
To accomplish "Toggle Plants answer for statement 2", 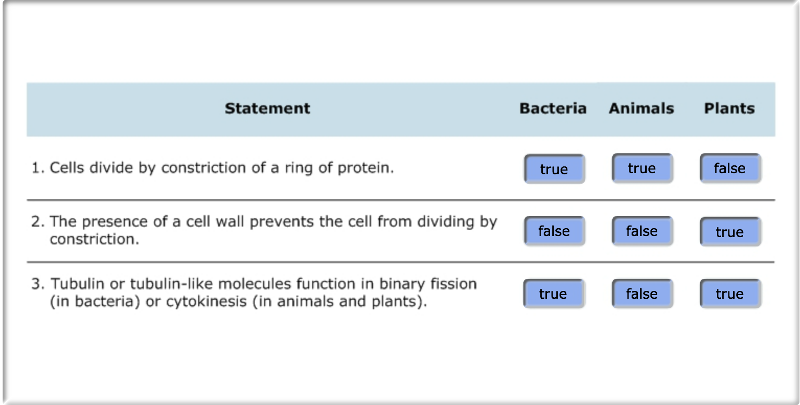I will point(730,232).
